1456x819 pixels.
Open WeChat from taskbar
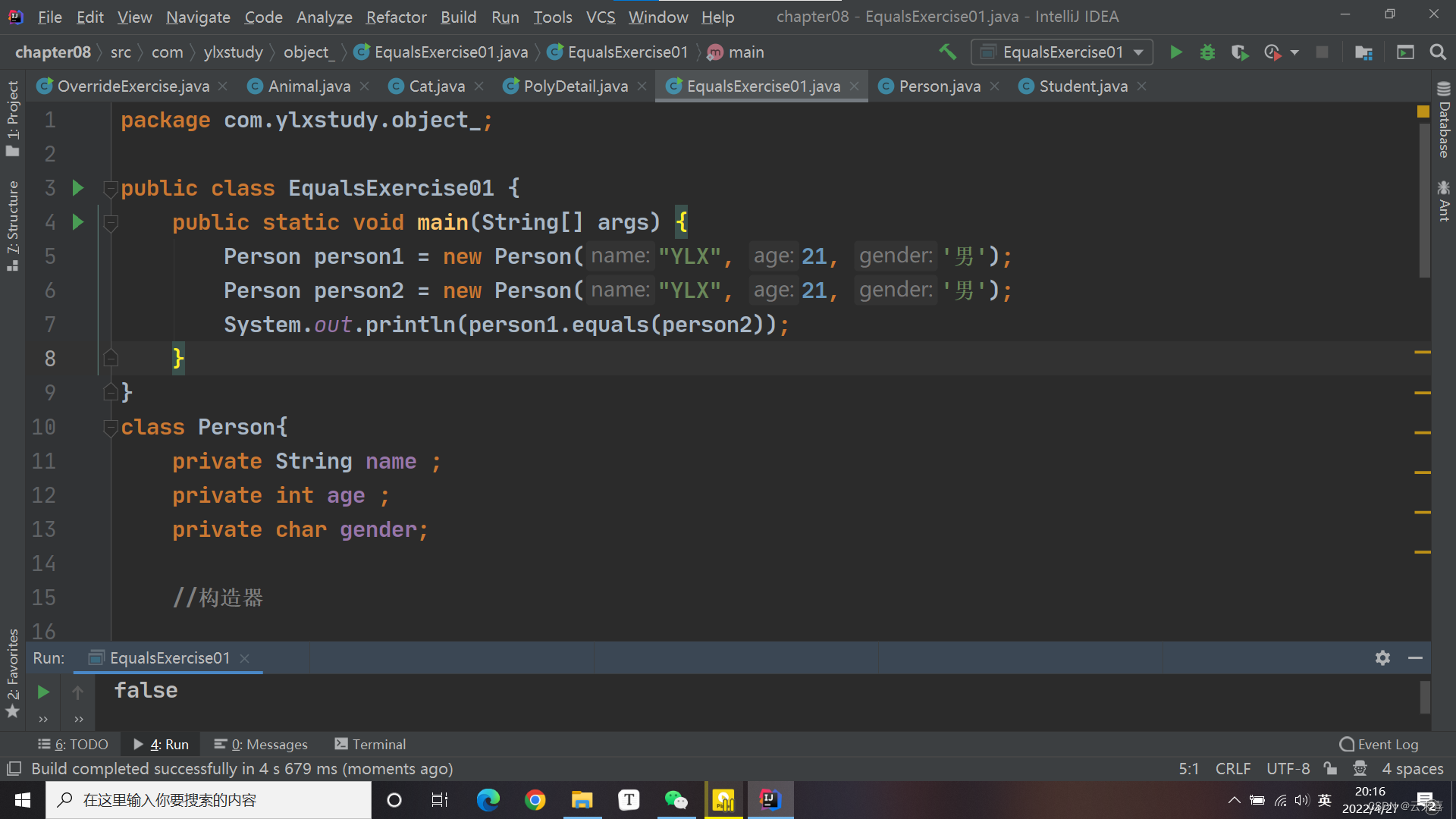click(676, 800)
